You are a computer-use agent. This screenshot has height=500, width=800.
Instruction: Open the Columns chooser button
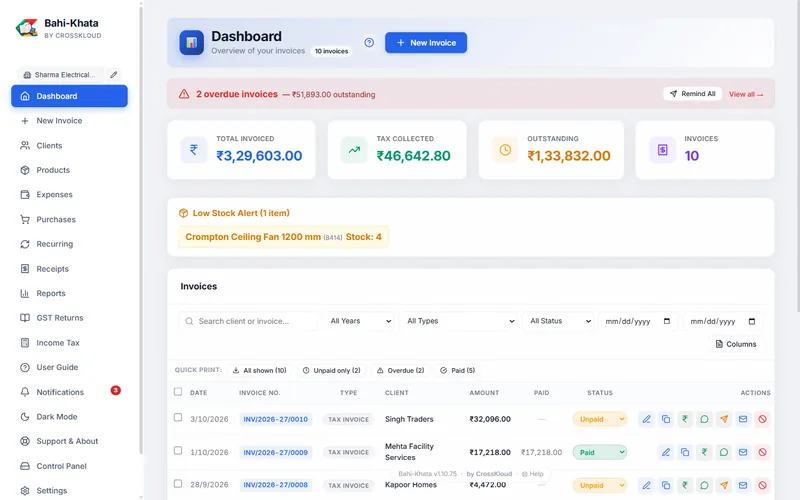(x=736, y=344)
